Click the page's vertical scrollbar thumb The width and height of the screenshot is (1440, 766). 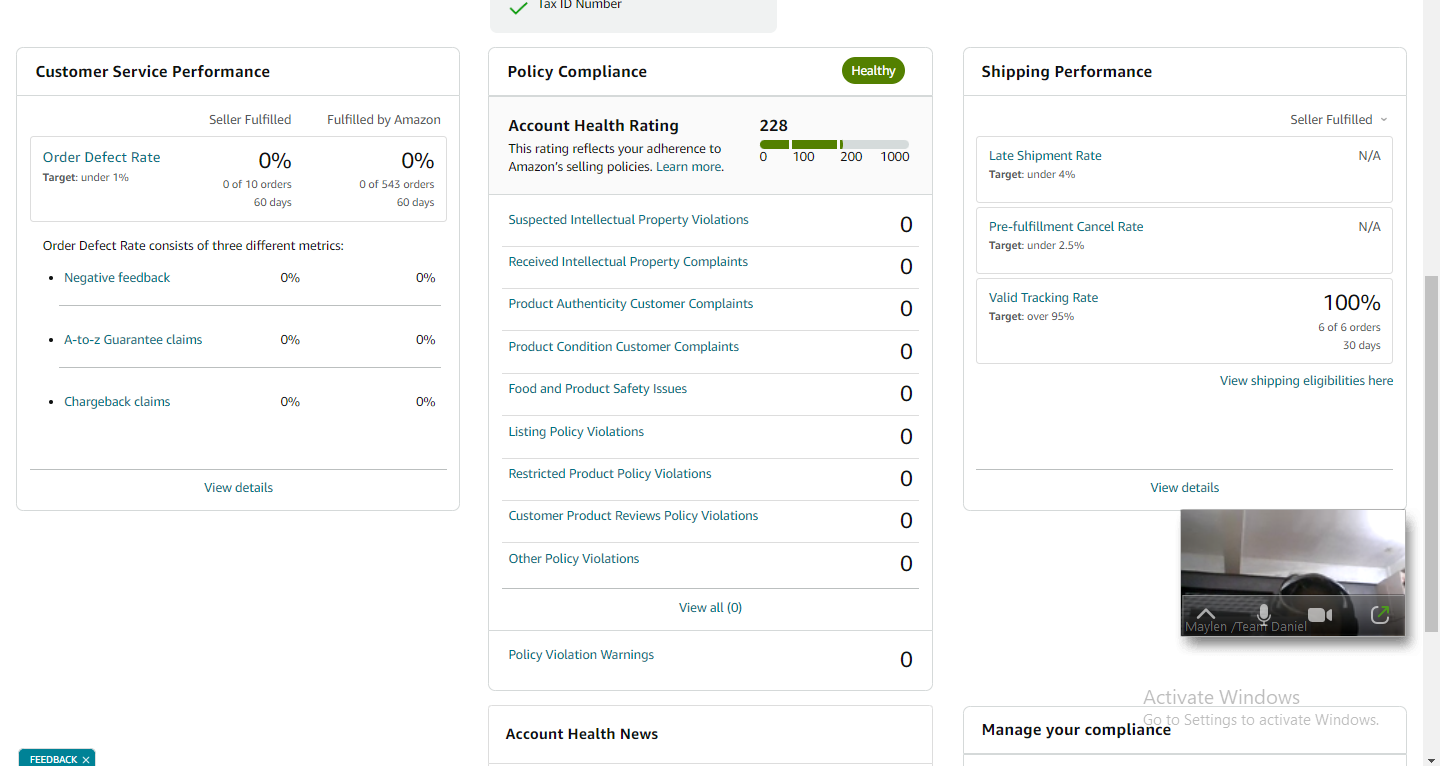click(x=1430, y=454)
